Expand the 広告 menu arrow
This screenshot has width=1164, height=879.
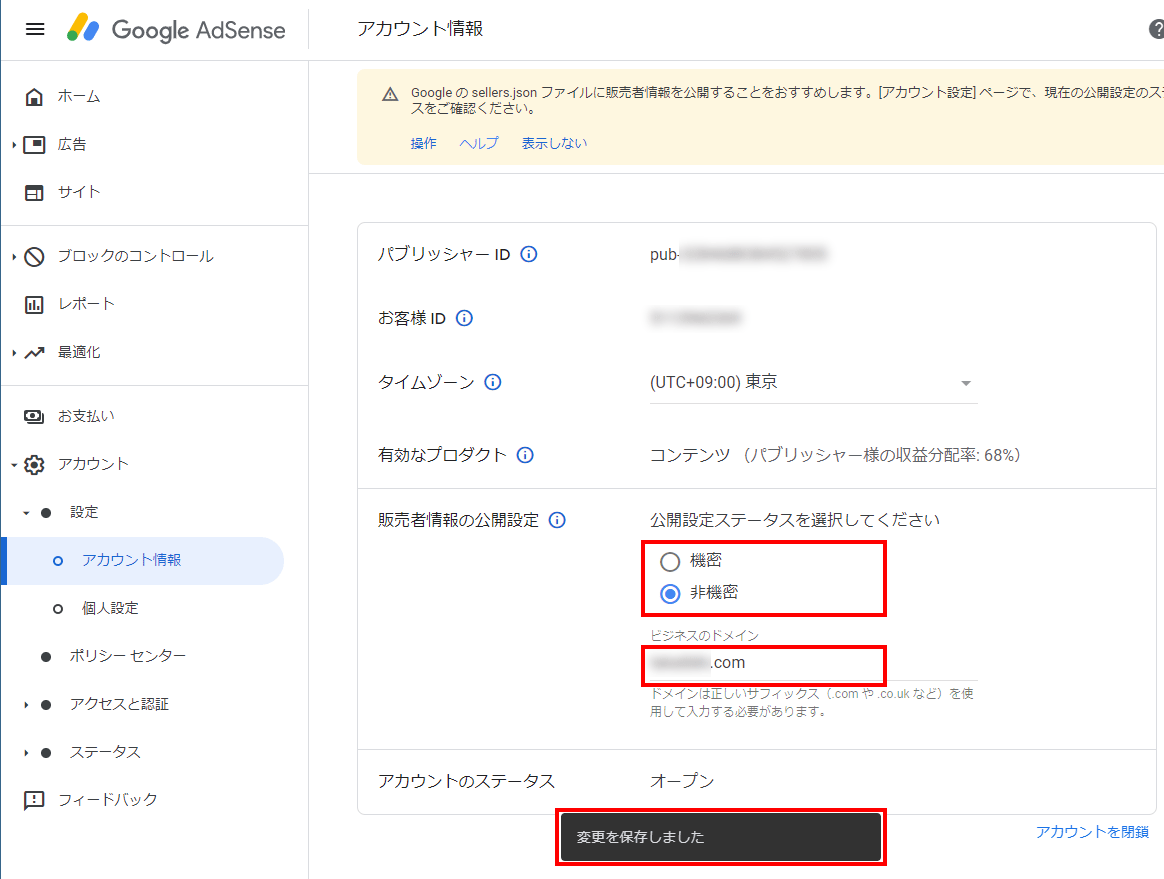(x=14, y=145)
